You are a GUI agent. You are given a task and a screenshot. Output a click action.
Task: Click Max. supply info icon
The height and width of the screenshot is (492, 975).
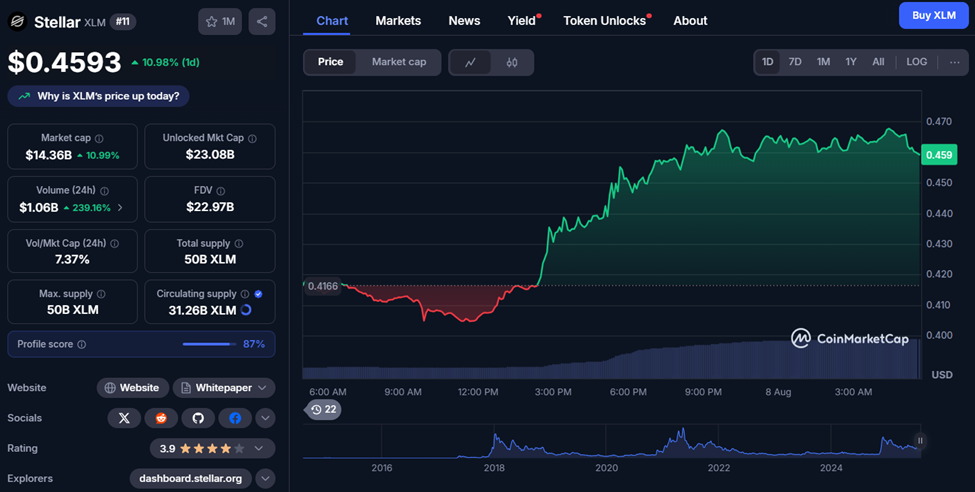[101, 294]
